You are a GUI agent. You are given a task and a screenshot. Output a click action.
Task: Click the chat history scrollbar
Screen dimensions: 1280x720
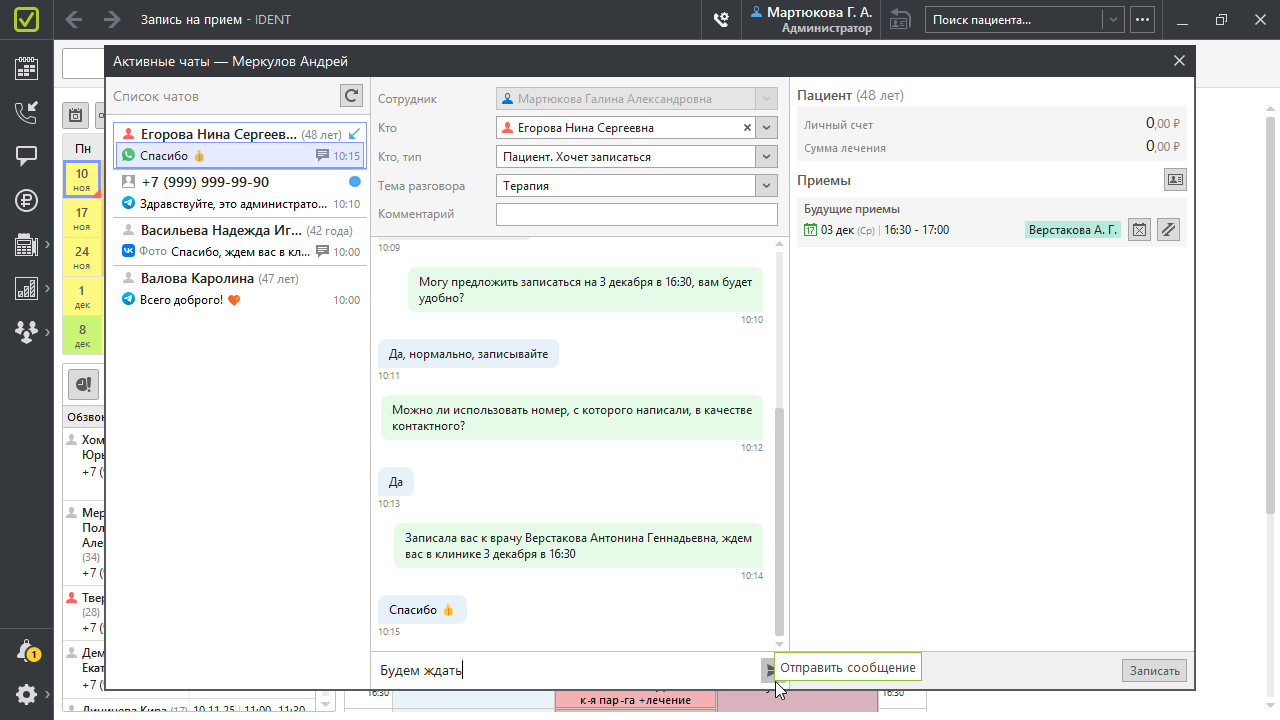pos(780,520)
